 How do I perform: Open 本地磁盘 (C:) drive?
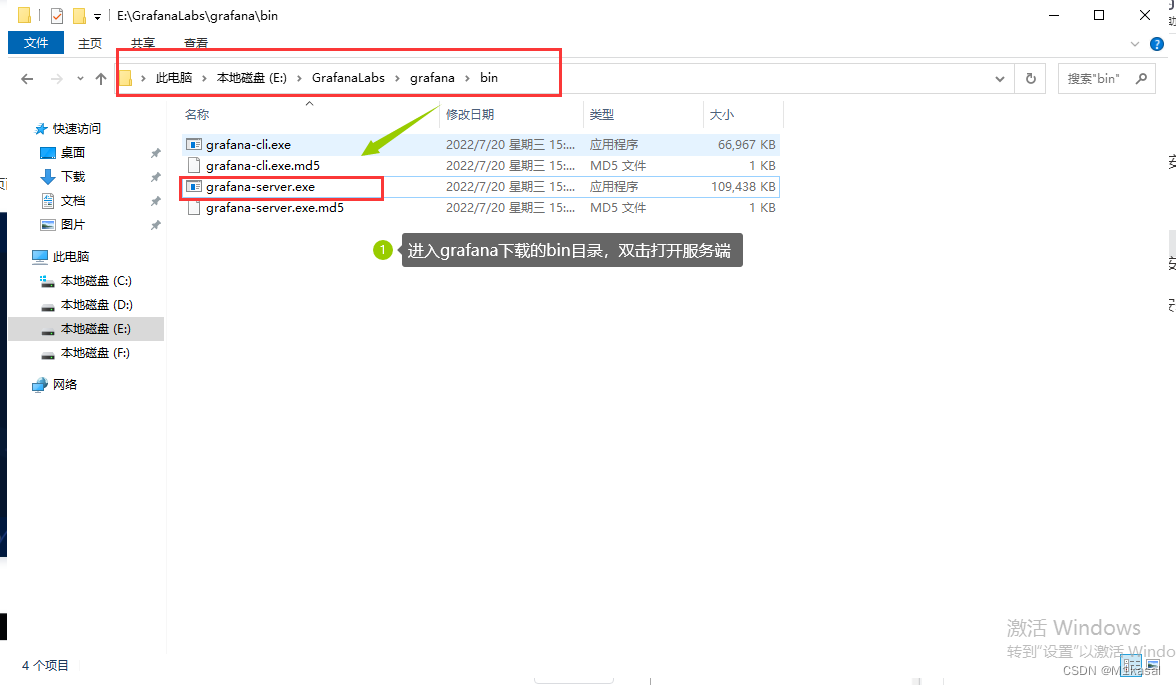click(96, 281)
